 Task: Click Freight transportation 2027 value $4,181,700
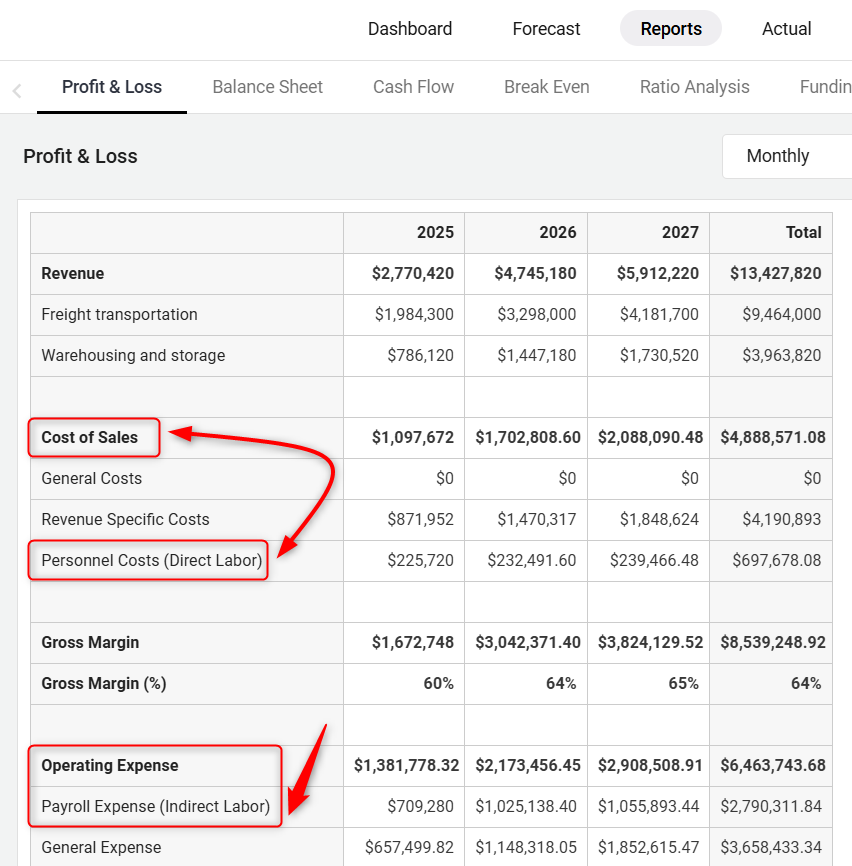point(659,314)
